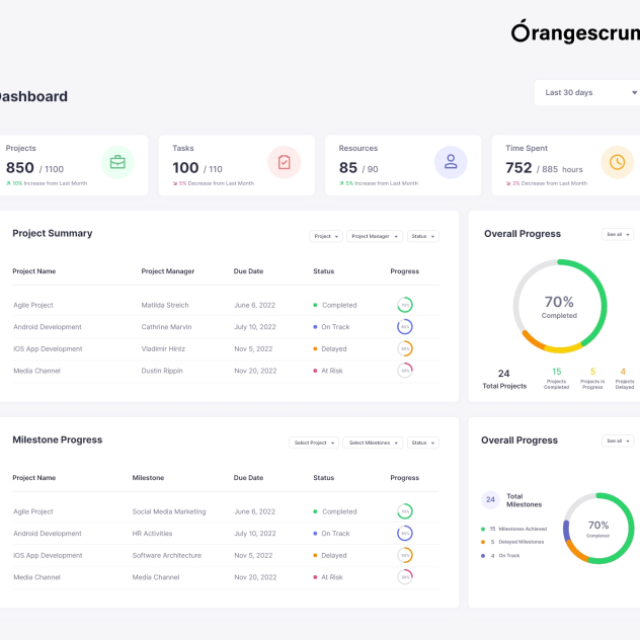Open See all in top Overall Progress
Screen dimensions: 640x640
[618, 235]
